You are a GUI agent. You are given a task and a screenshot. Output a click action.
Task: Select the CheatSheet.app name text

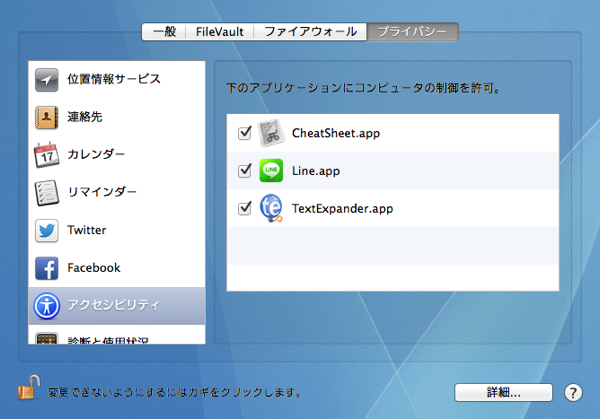[336, 133]
